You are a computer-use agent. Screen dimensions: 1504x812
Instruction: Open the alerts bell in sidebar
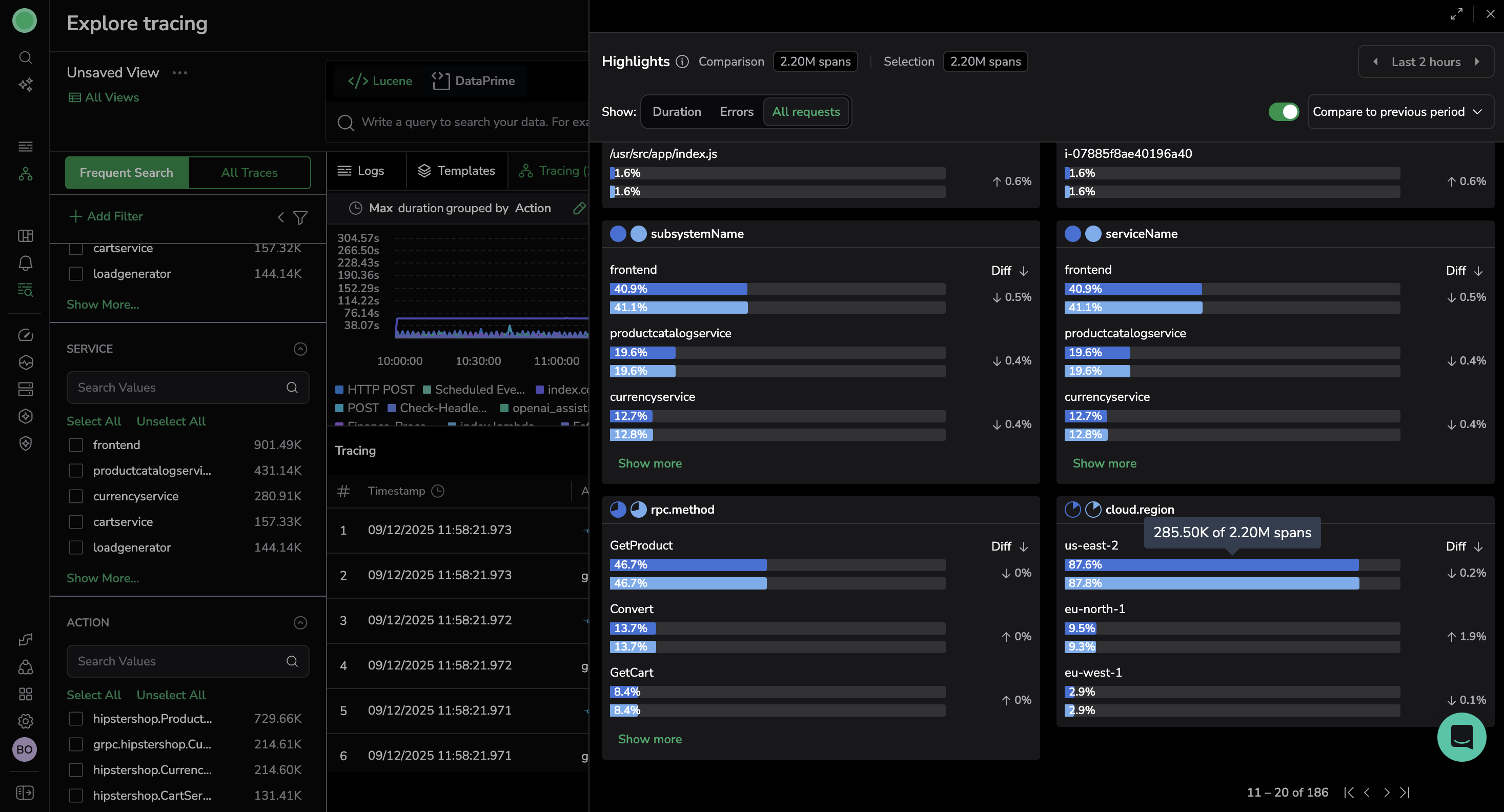coord(25,263)
